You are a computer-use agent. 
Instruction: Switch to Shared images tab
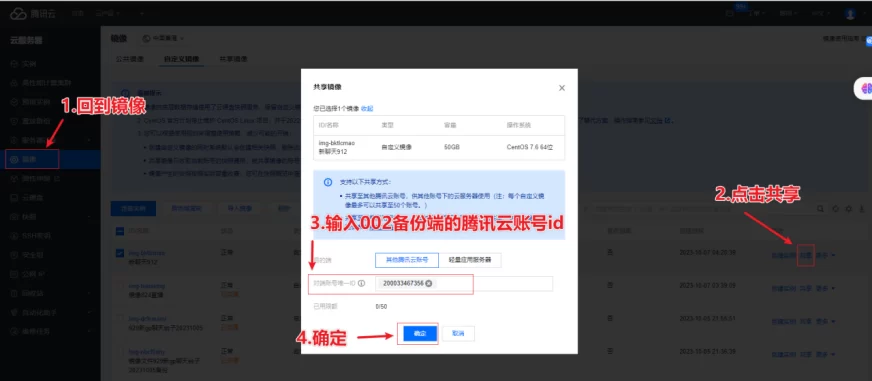(233, 59)
